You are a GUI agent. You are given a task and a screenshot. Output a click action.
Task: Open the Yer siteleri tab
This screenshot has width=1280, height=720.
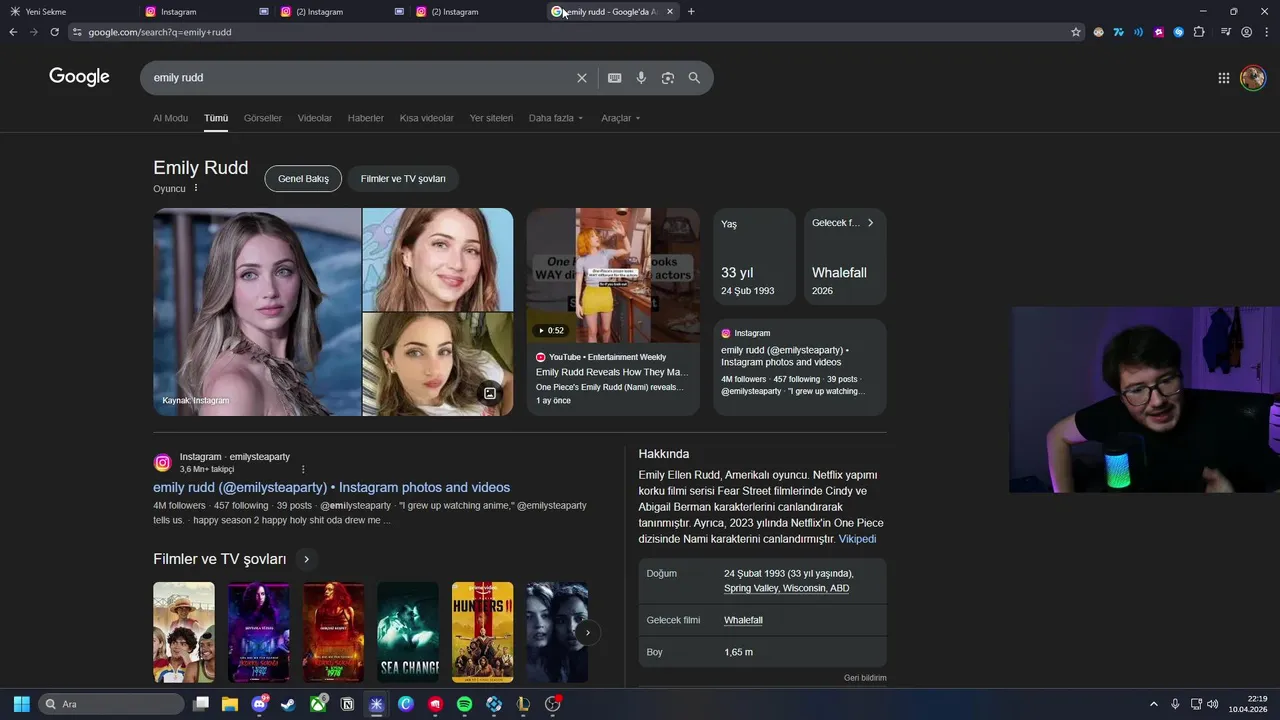(491, 118)
